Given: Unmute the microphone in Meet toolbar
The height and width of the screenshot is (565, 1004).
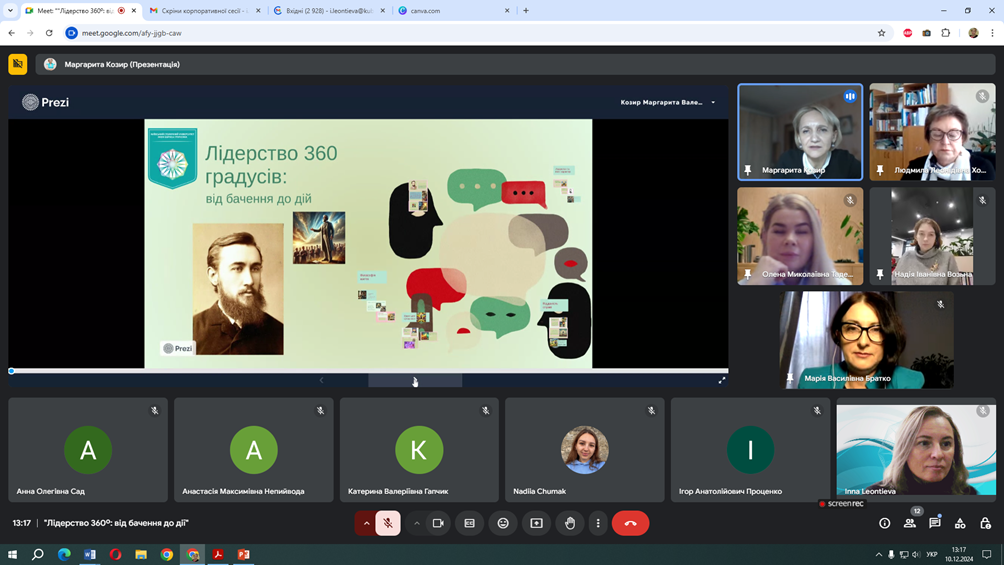Looking at the screenshot, I should coord(388,523).
